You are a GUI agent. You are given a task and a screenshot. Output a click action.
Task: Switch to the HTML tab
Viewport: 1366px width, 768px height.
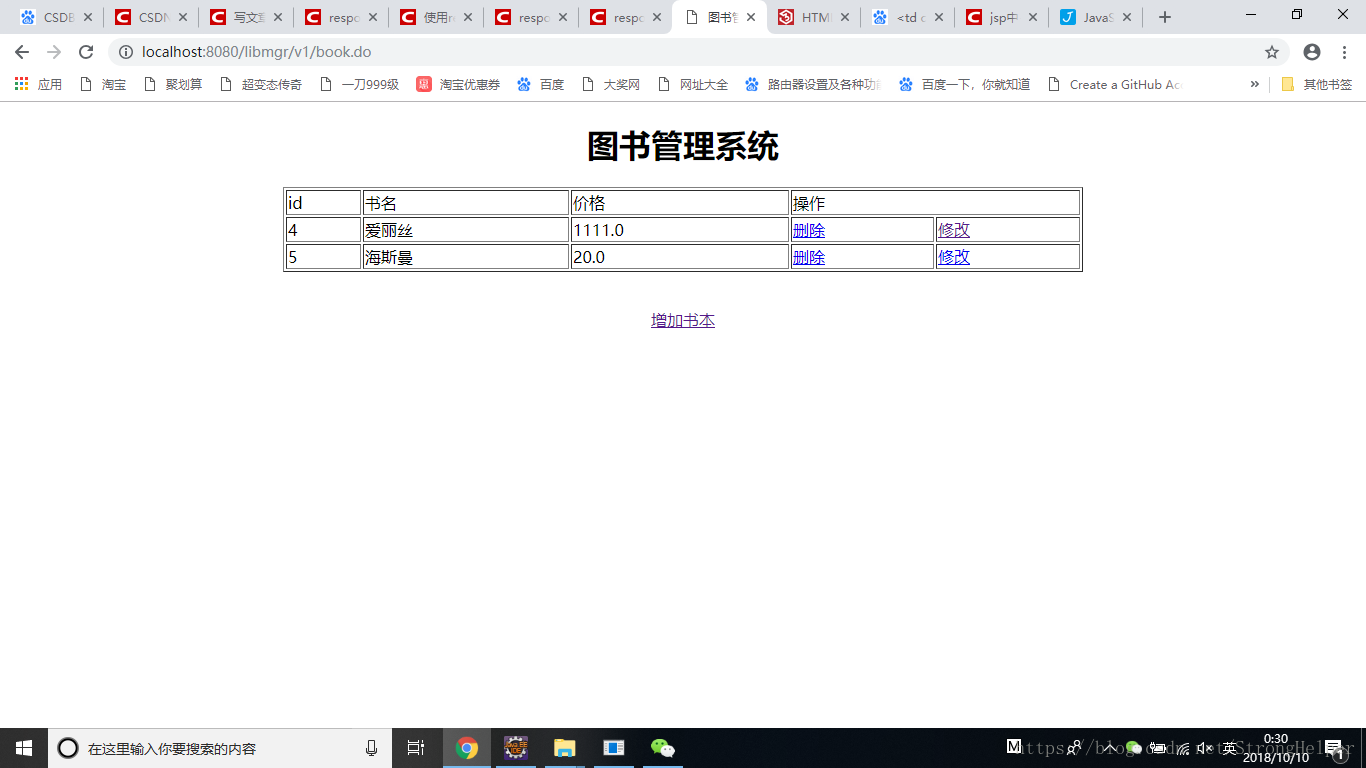coord(814,17)
